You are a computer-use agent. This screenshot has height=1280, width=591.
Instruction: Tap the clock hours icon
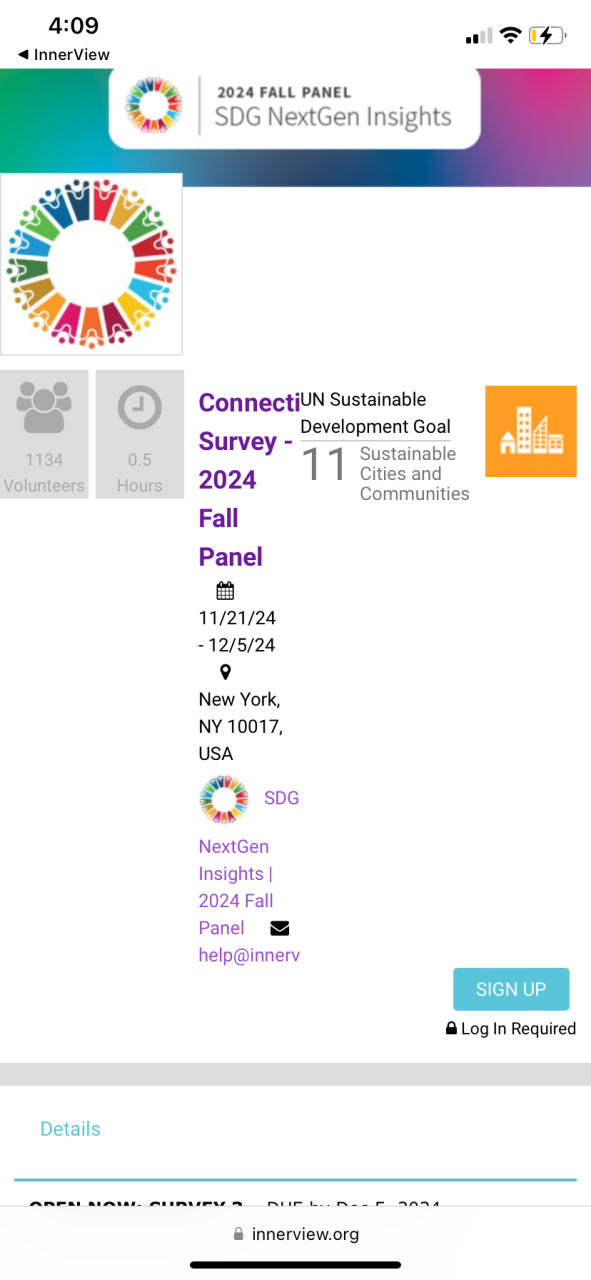point(139,409)
